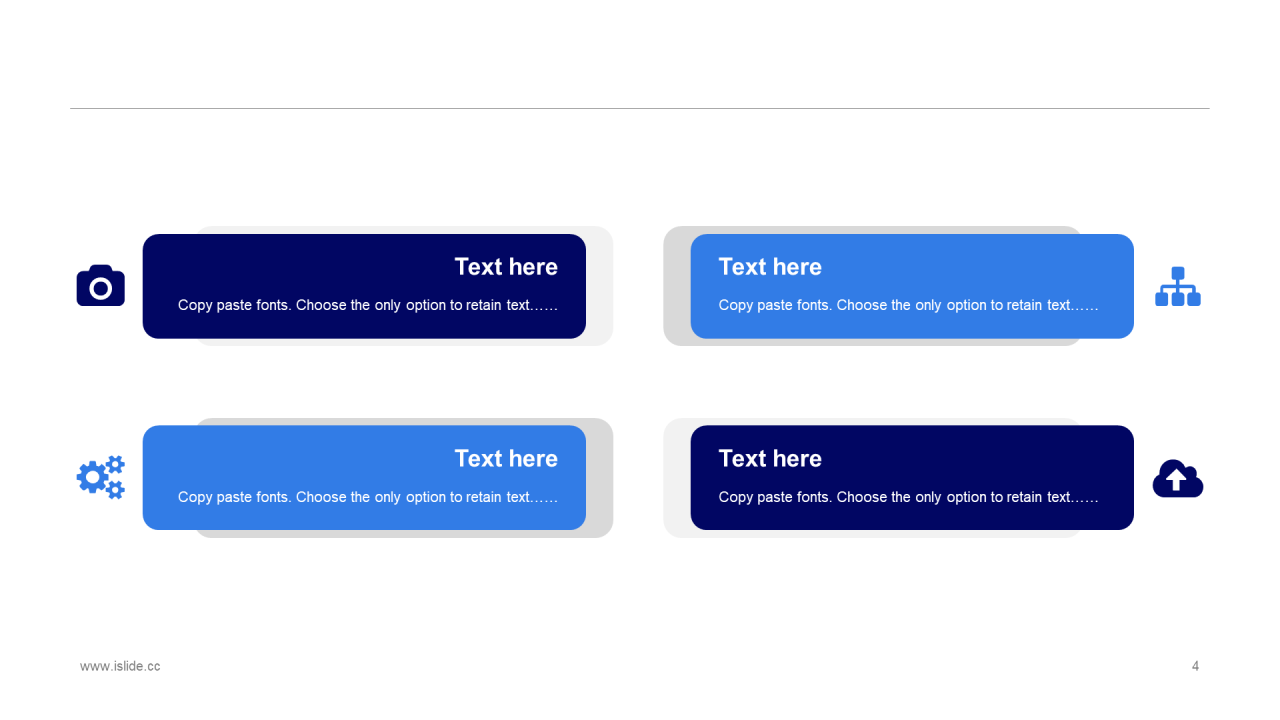Open the www.islide.cc footer link
Screen dimensions: 1280x720
point(120,666)
